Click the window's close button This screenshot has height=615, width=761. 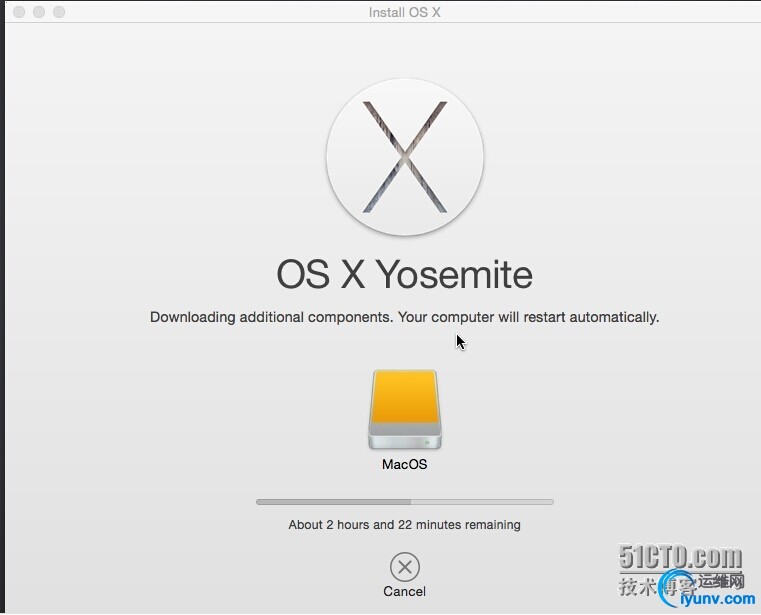19,12
